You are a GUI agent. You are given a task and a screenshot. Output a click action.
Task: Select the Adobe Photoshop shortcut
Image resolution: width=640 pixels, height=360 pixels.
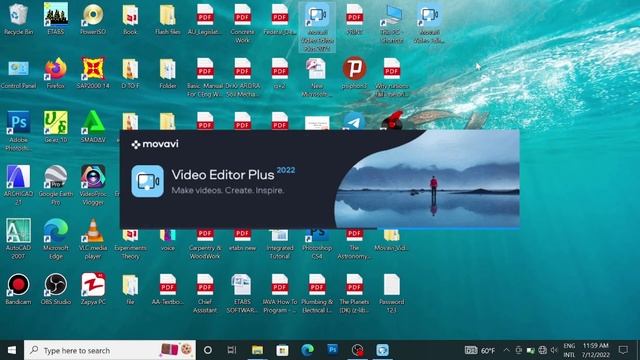pyautogui.click(x=18, y=131)
